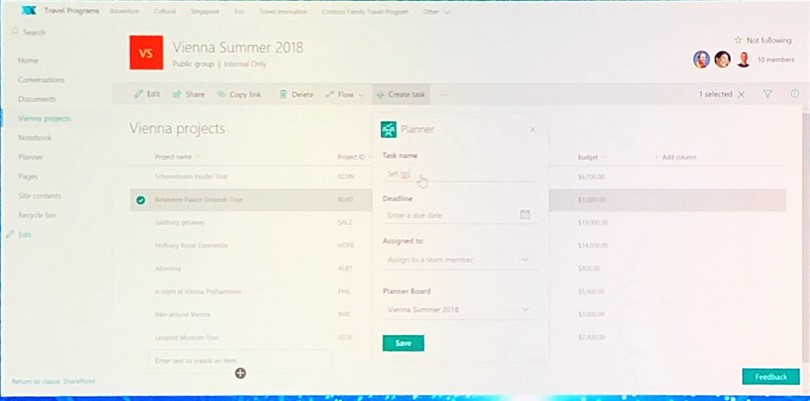Click the search magnifier icon

point(15,32)
